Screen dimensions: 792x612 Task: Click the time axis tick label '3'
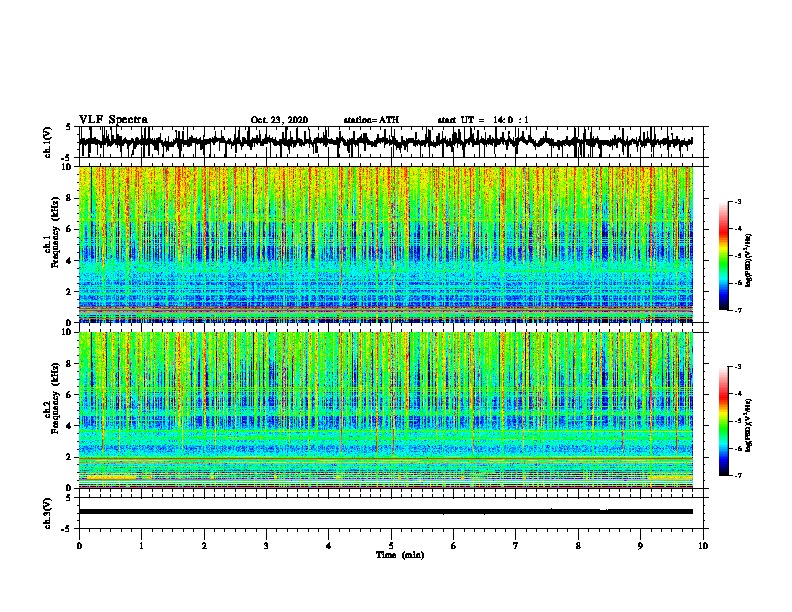point(266,546)
